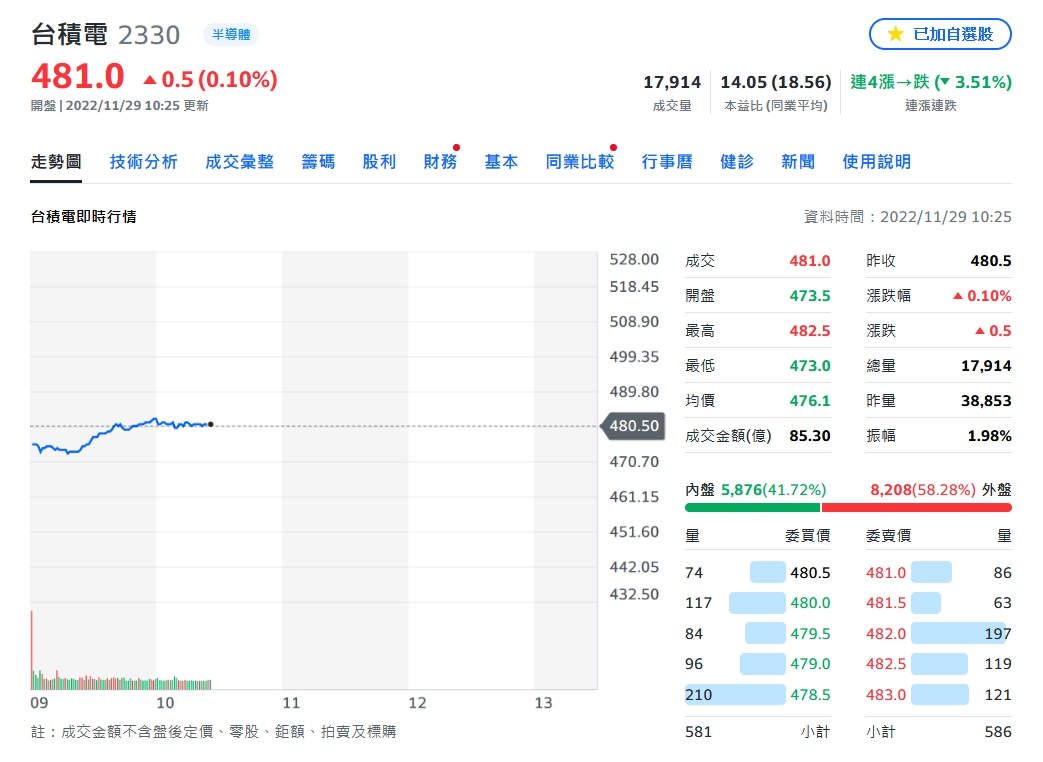Switch to the 同業比較 tab

pos(579,162)
